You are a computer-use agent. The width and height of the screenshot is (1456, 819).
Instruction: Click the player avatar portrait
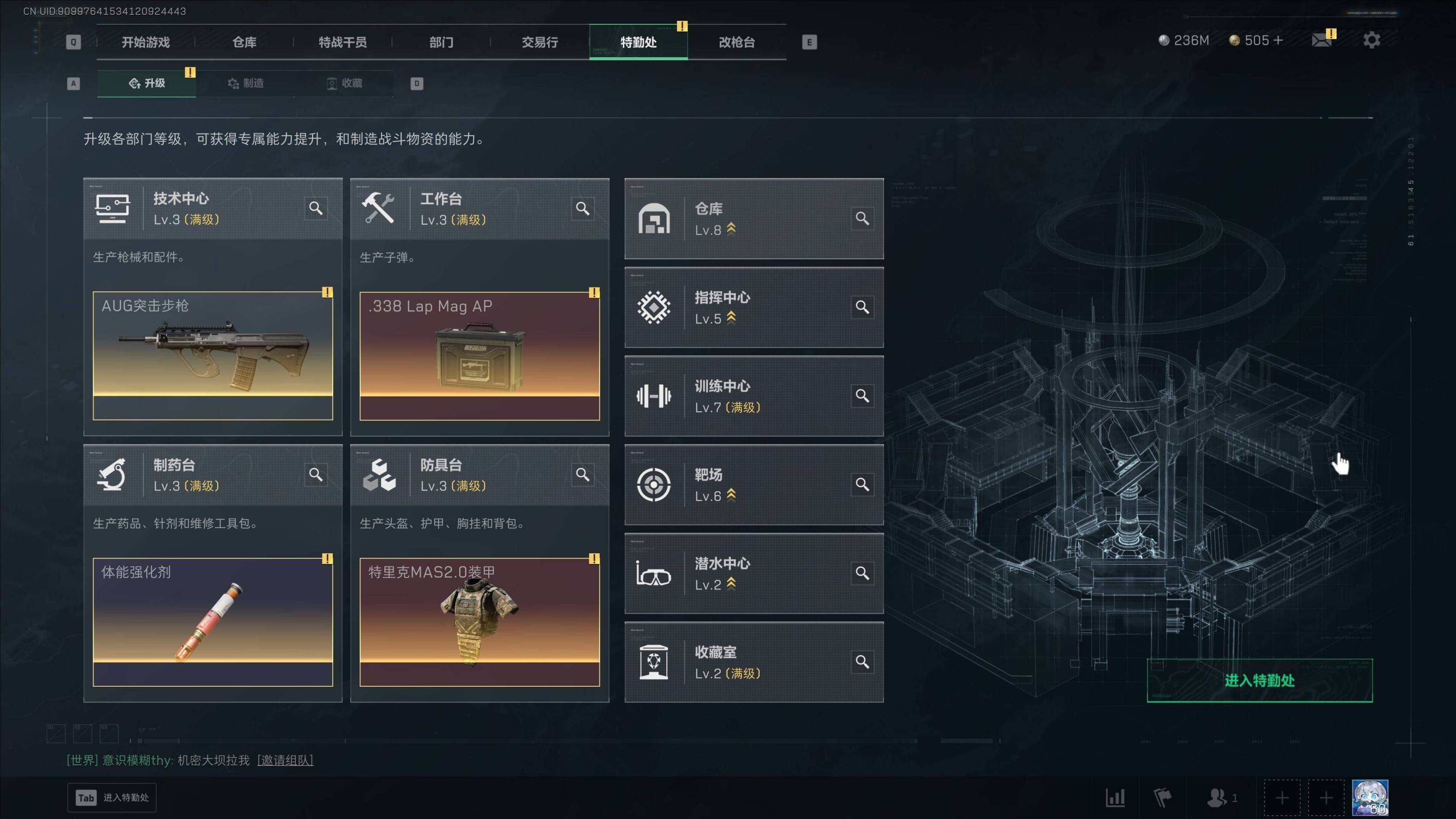(1369, 798)
